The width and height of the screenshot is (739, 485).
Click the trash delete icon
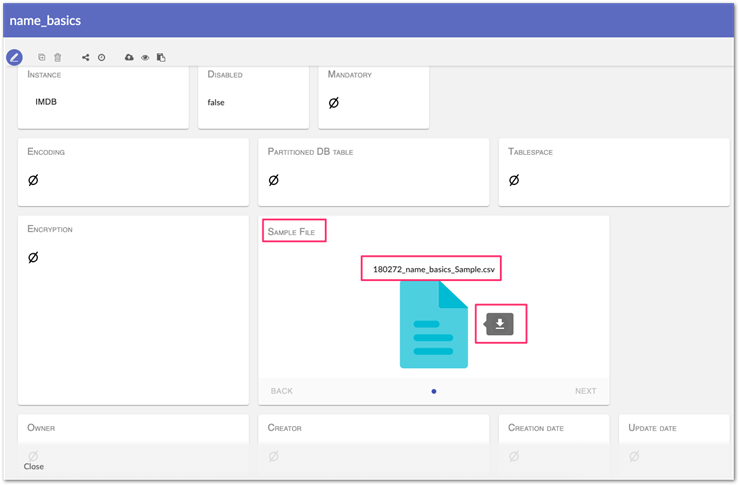point(57,57)
